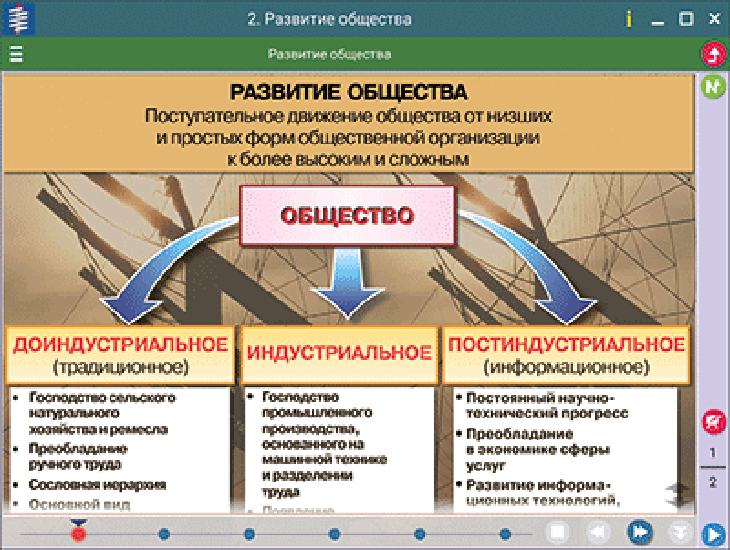Close the window with X button
Image resolution: width=730 pixels, height=550 pixels.
pyautogui.click(x=715, y=19)
